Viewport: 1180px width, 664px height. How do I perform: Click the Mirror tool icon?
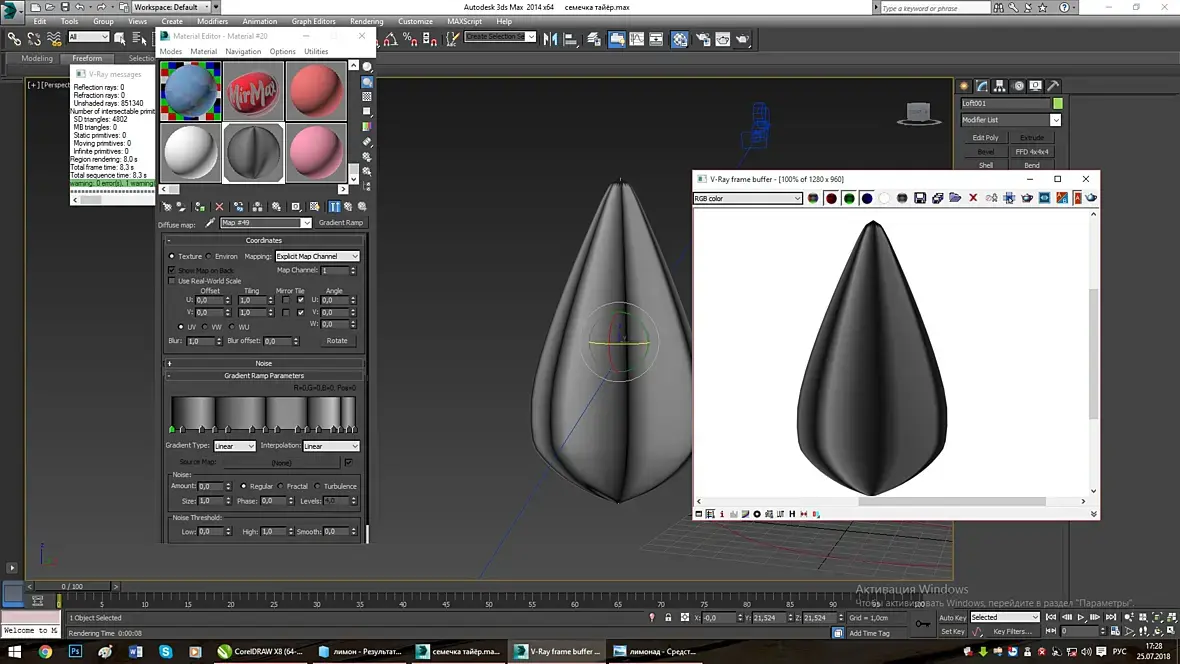coord(551,39)
